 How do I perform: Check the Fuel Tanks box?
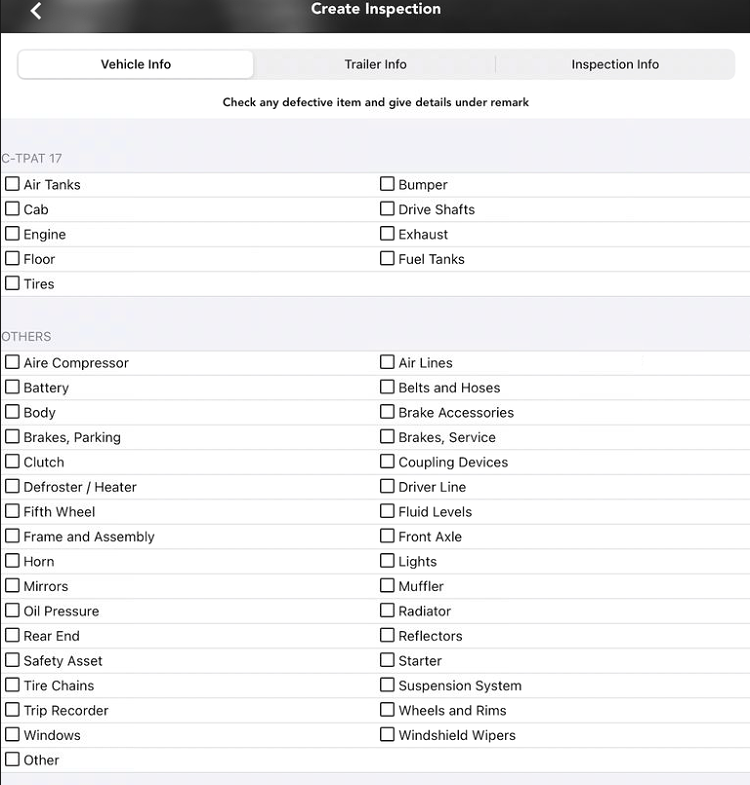[388, 259]
